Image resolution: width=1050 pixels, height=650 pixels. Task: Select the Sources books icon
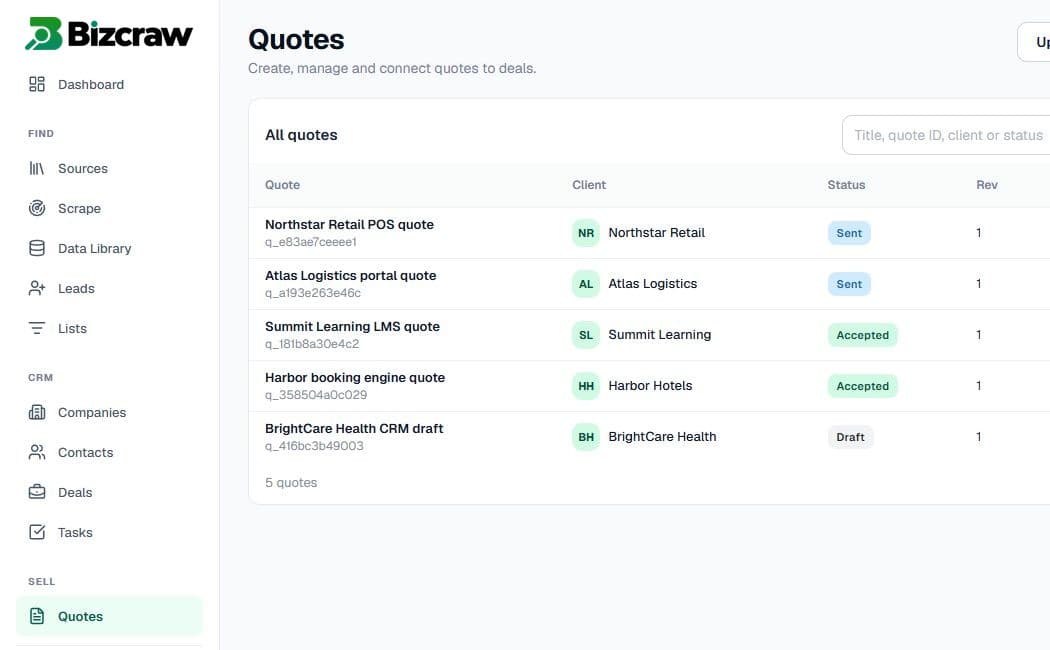click(37, 168)
